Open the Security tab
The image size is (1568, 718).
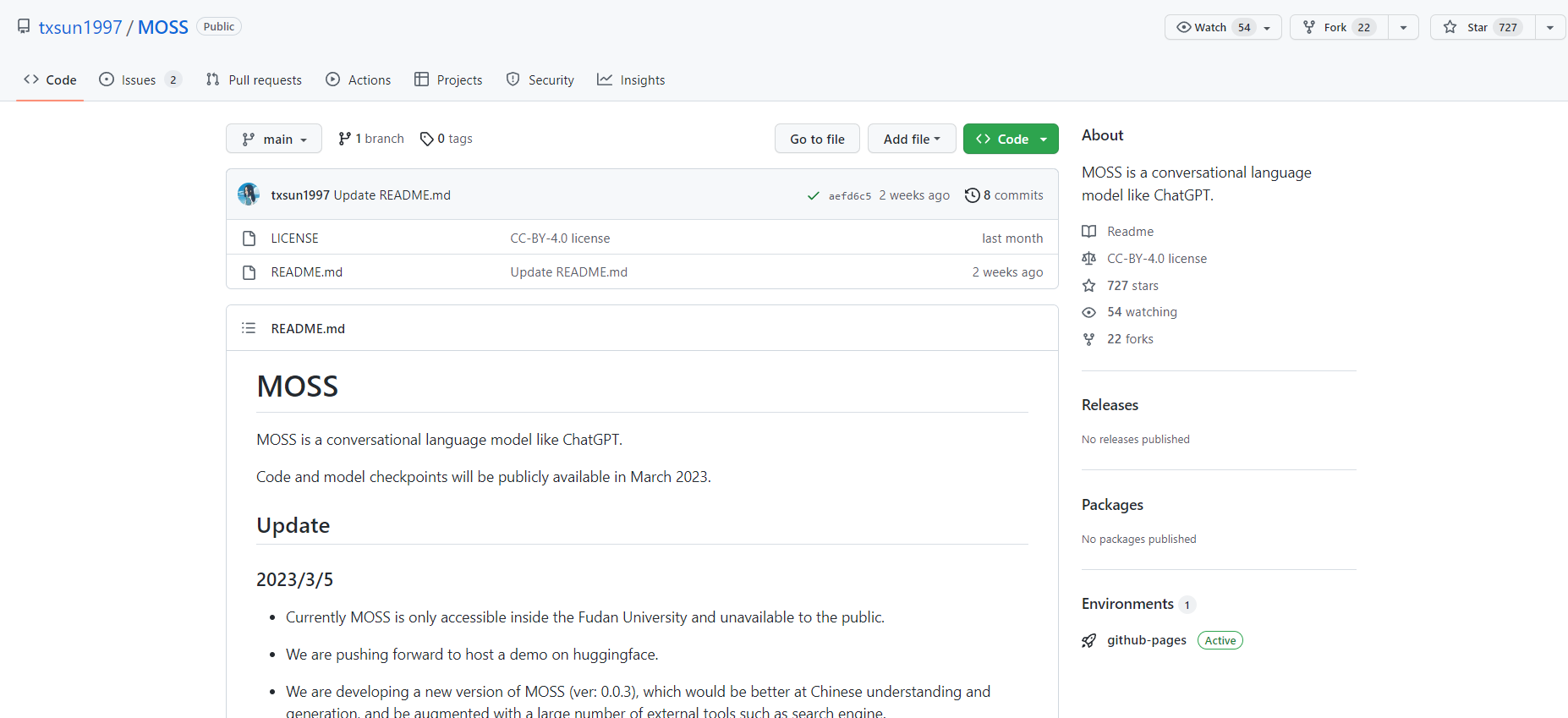point(540,79)
